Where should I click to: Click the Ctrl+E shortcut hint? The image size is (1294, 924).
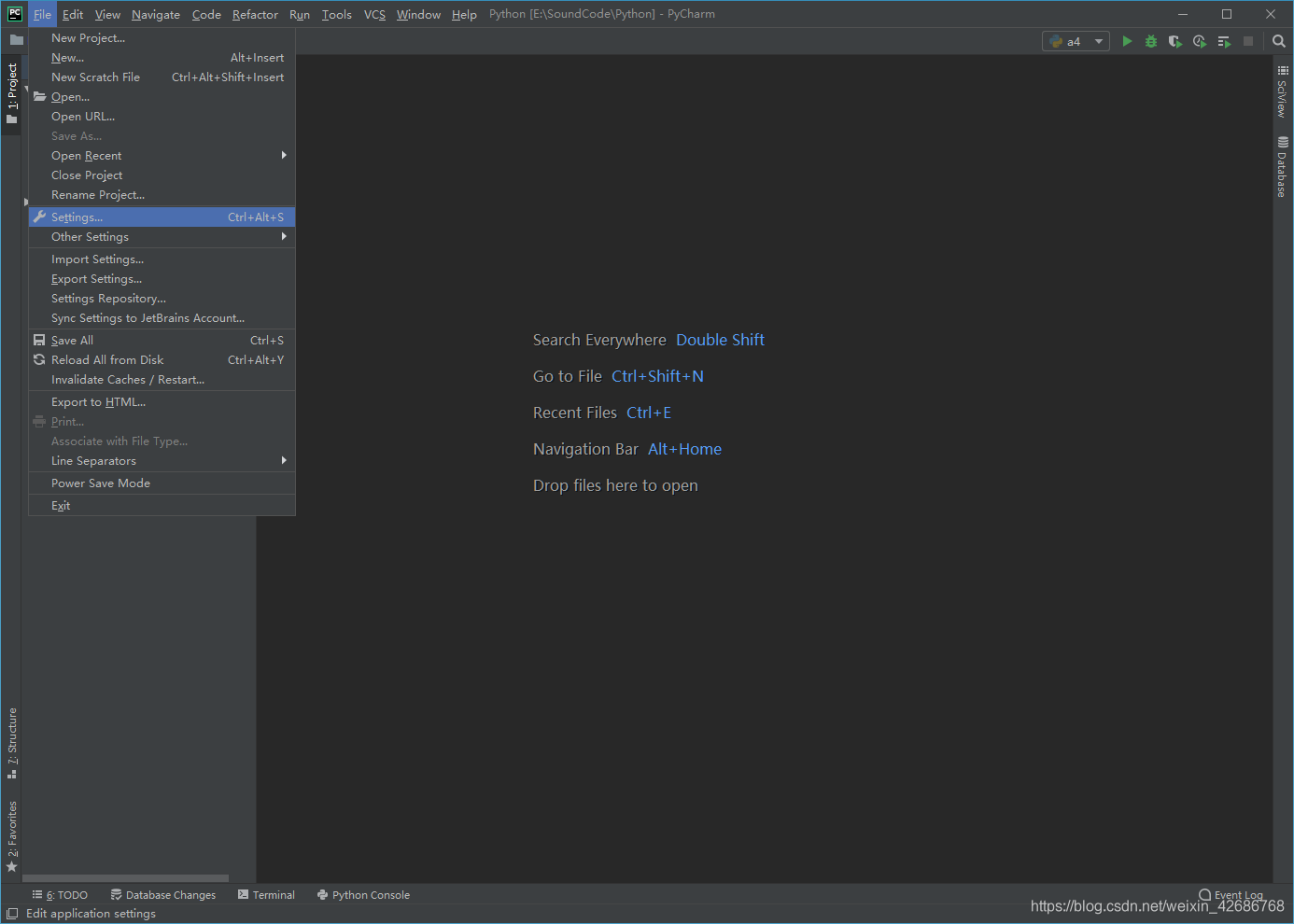click(x=649, y=413)
